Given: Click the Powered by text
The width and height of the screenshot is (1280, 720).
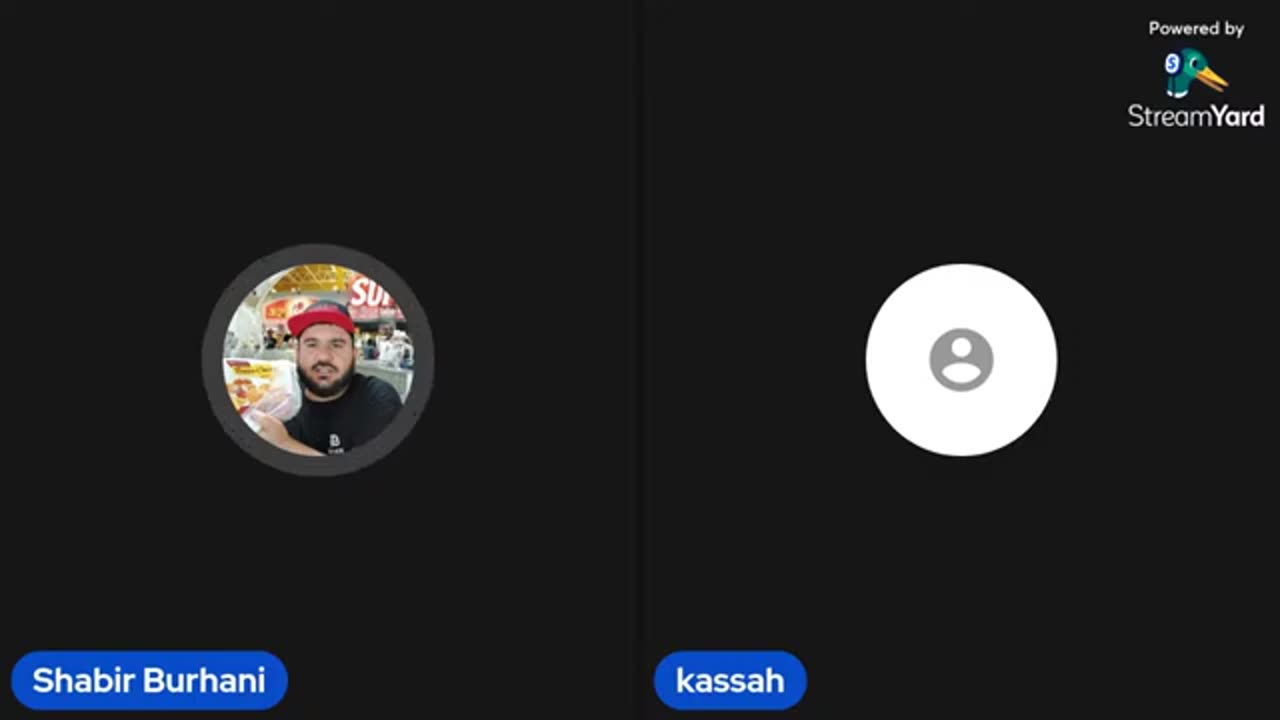Looking at the screenshot, I should tap(1196, 29).
